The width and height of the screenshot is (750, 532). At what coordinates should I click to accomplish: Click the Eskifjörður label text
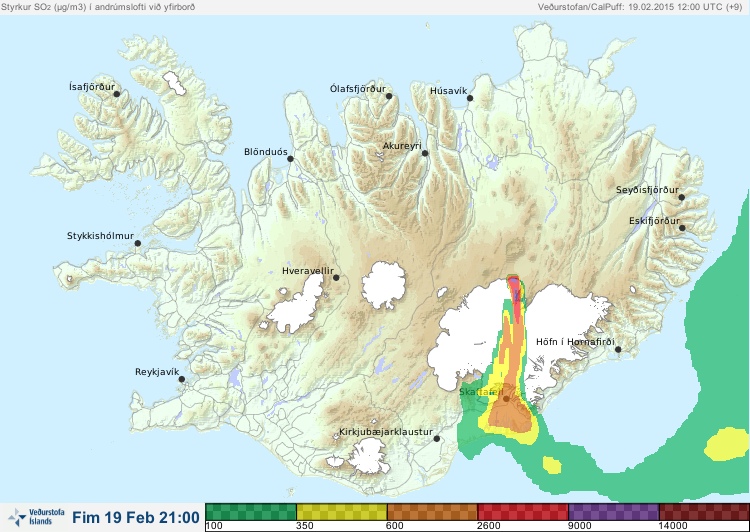pyautogui.click(x=654, y=221)
